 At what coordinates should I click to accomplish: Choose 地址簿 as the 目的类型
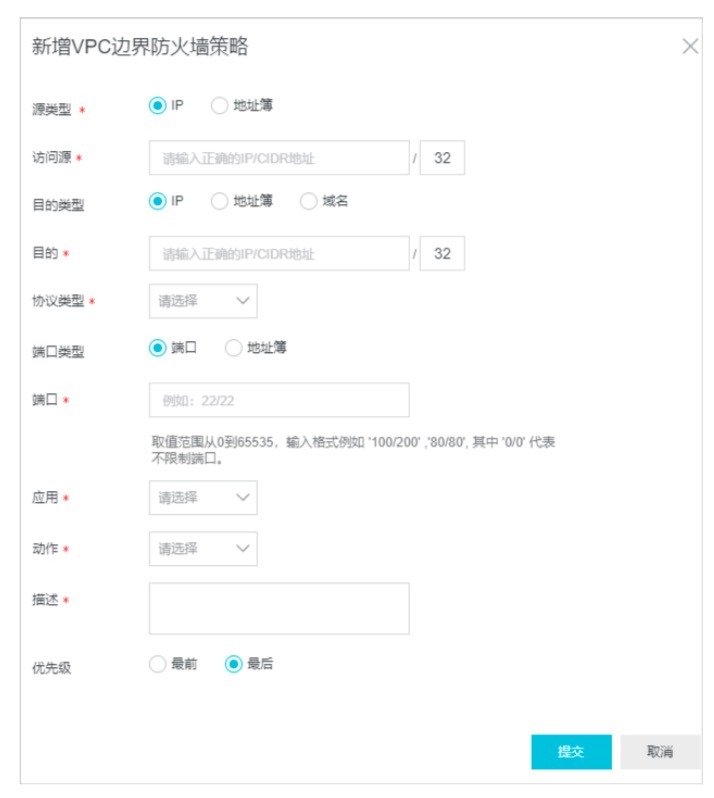tap(219, 201)
